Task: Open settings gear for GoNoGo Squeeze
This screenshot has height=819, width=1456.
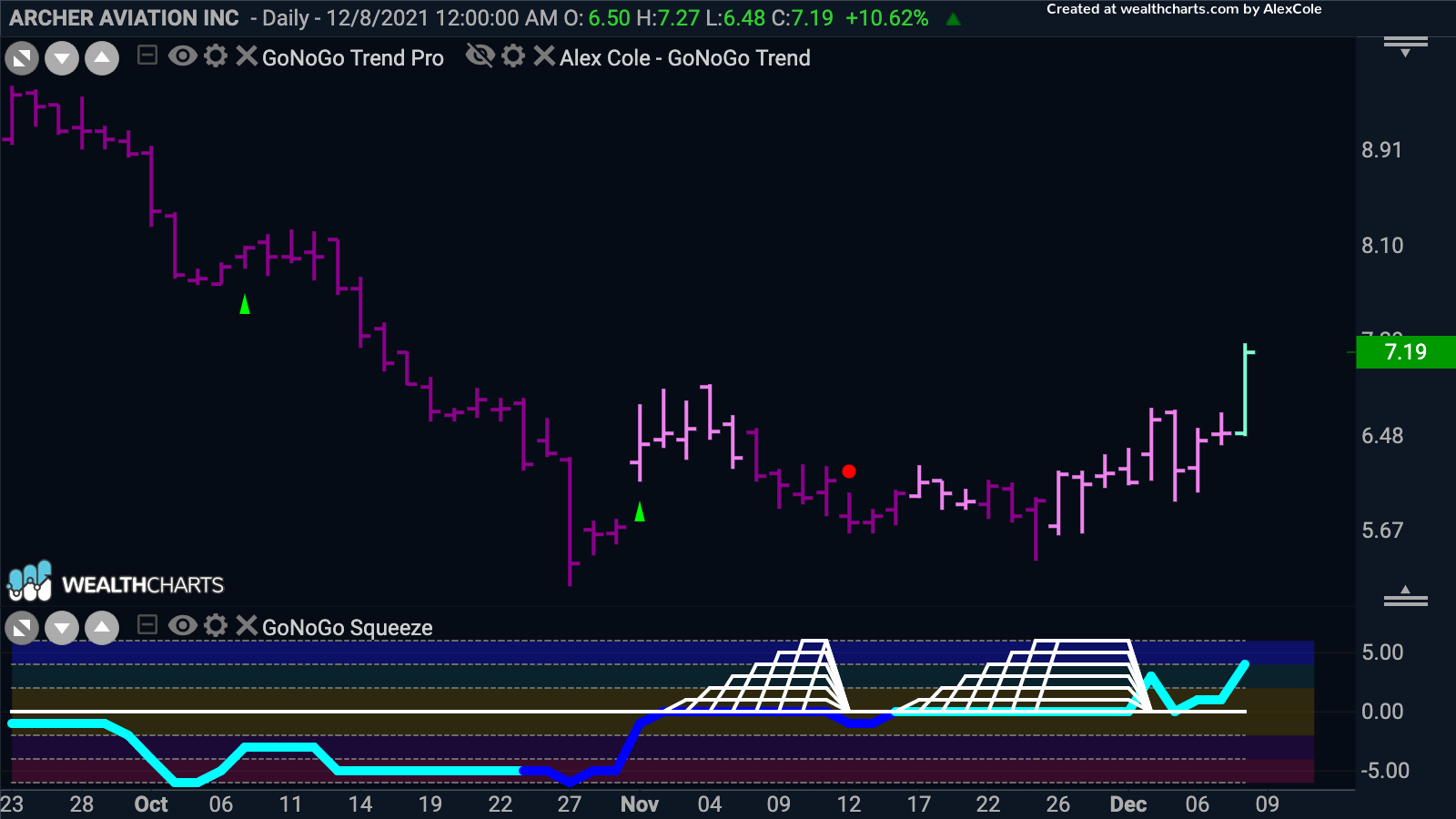Action: (216, 625)
